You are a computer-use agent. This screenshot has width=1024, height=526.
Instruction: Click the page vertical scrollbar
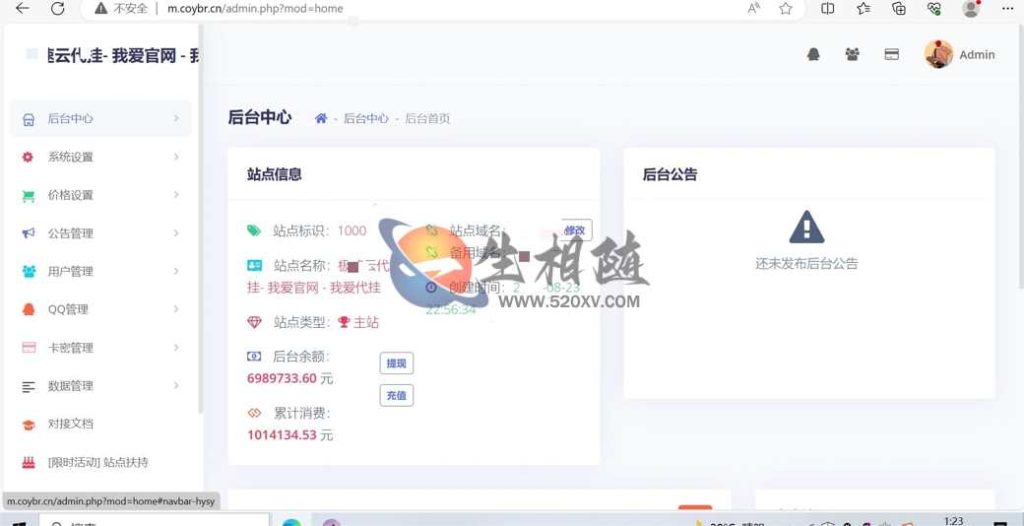point(1021,157)
